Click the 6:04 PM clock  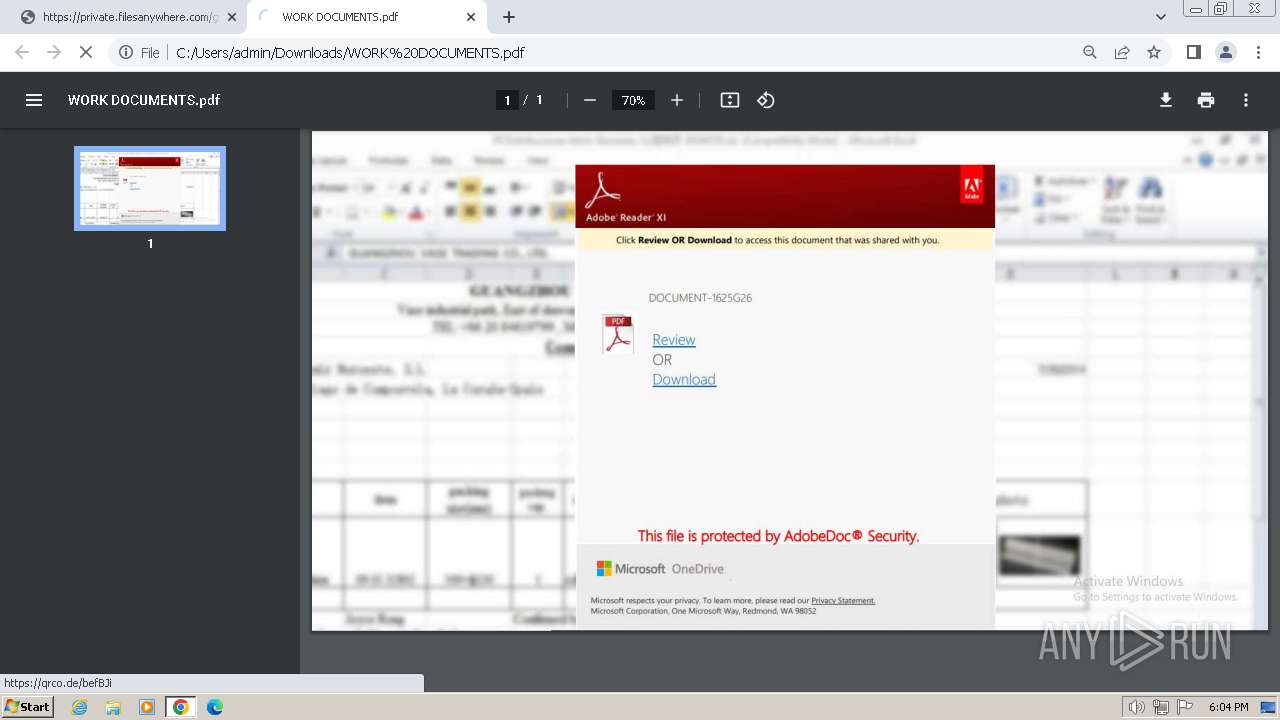(1228, 707)
